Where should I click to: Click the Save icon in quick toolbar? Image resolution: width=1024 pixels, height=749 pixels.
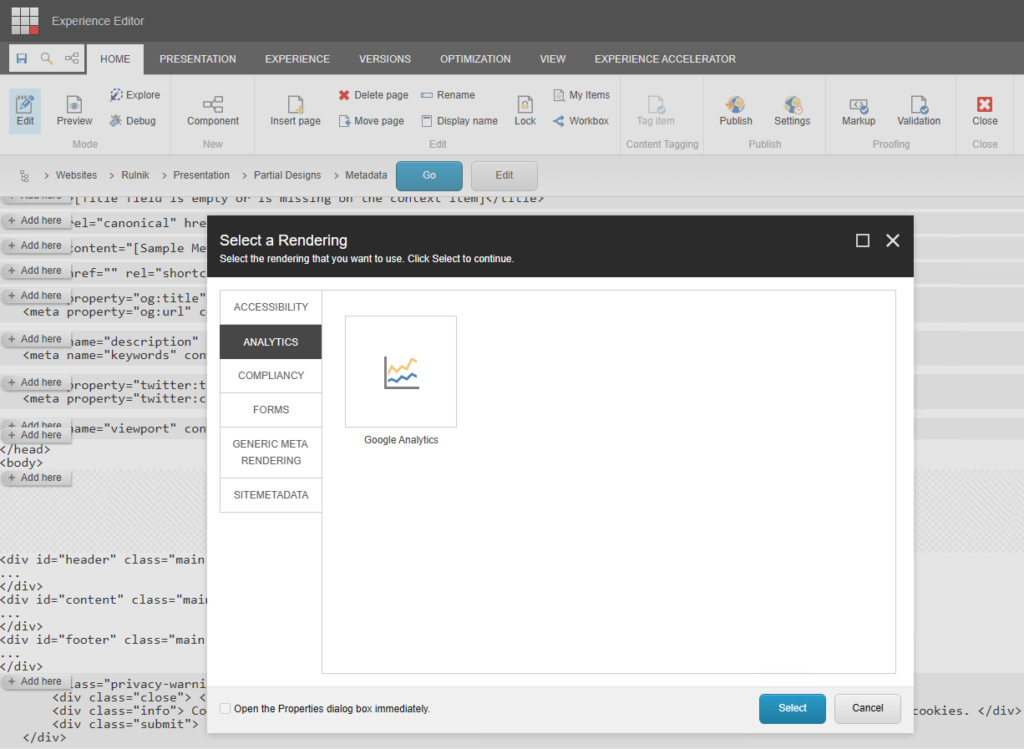click(22, 59)
